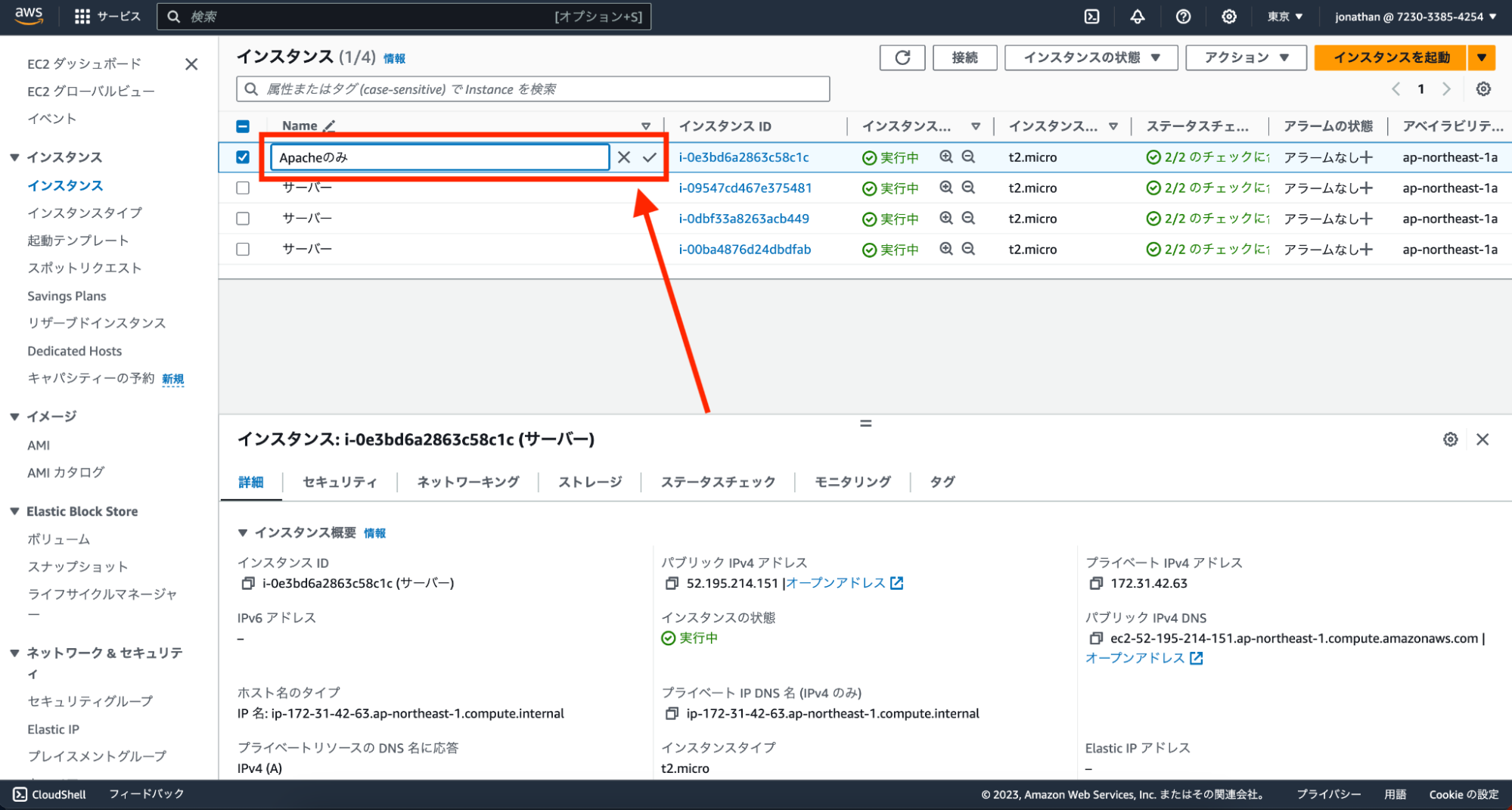This screenshot has height=810, width=1512.
Task: Open the インスタンスの状態 dropdown
Action: point(1091,57)
